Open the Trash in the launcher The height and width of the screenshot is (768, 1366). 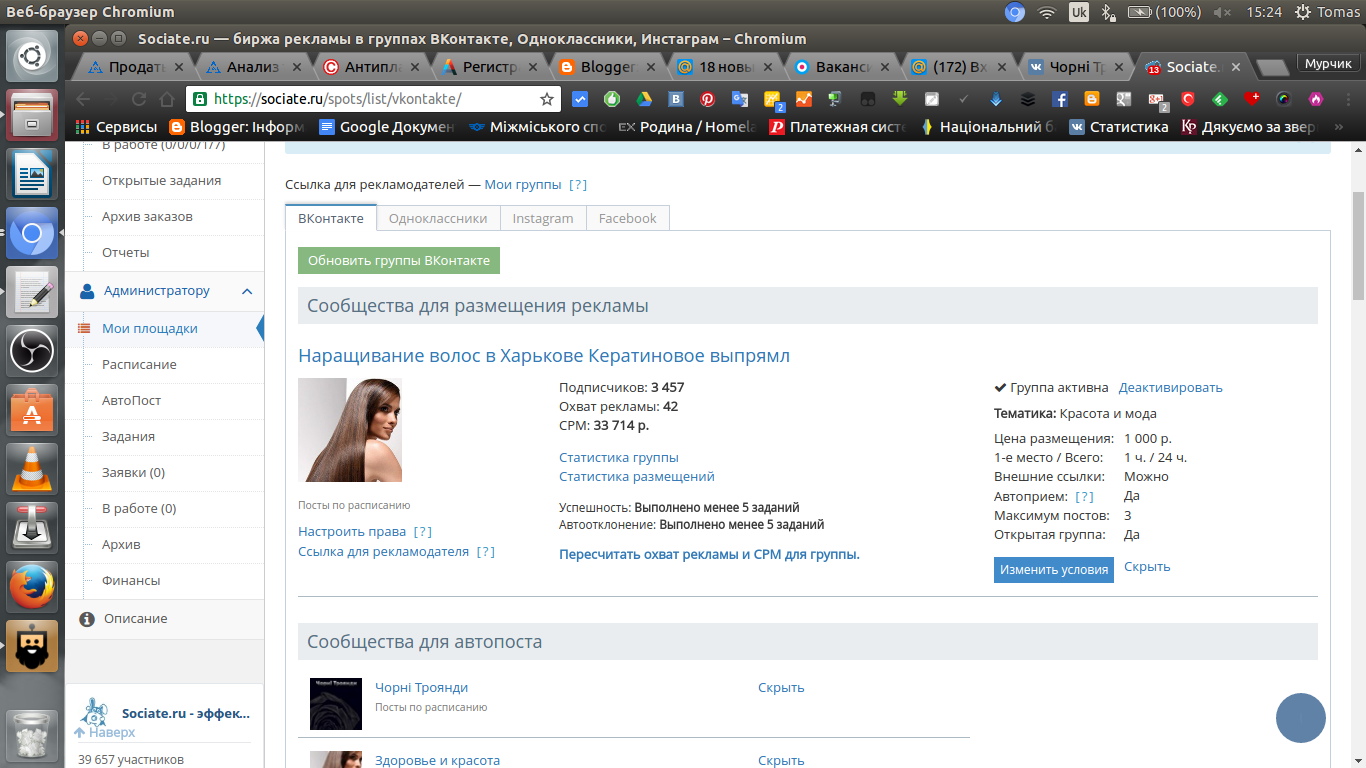point(33,735)
